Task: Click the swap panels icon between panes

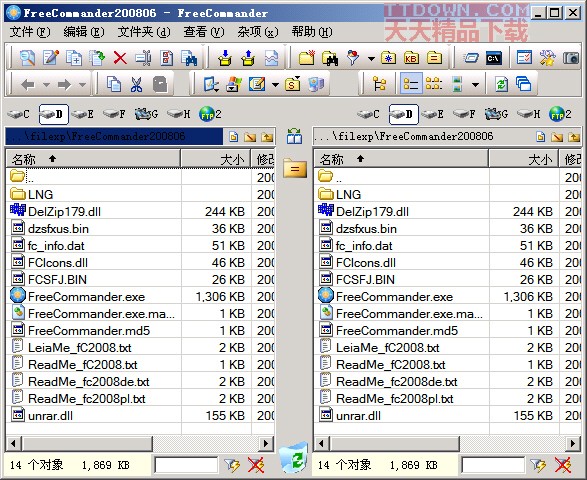Action: pos(294,136)
